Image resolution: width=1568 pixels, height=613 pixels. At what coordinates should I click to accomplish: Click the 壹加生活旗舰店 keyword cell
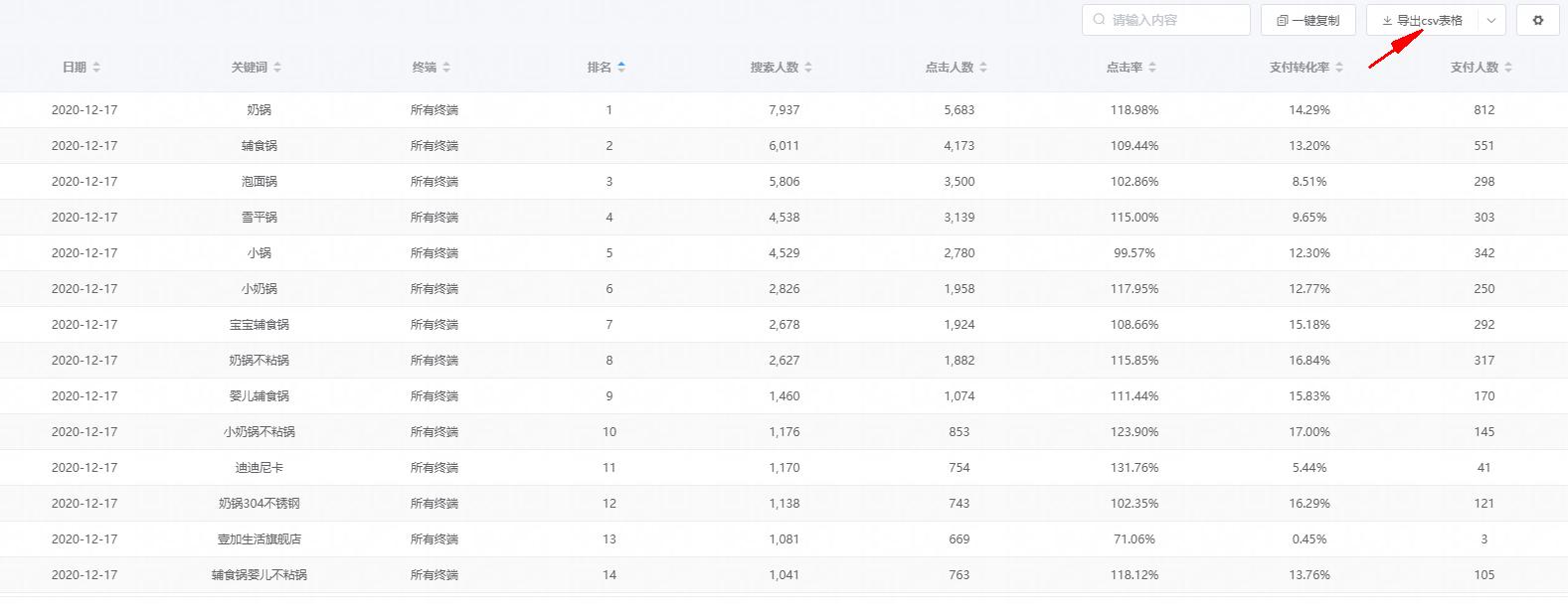click(259, 539)
